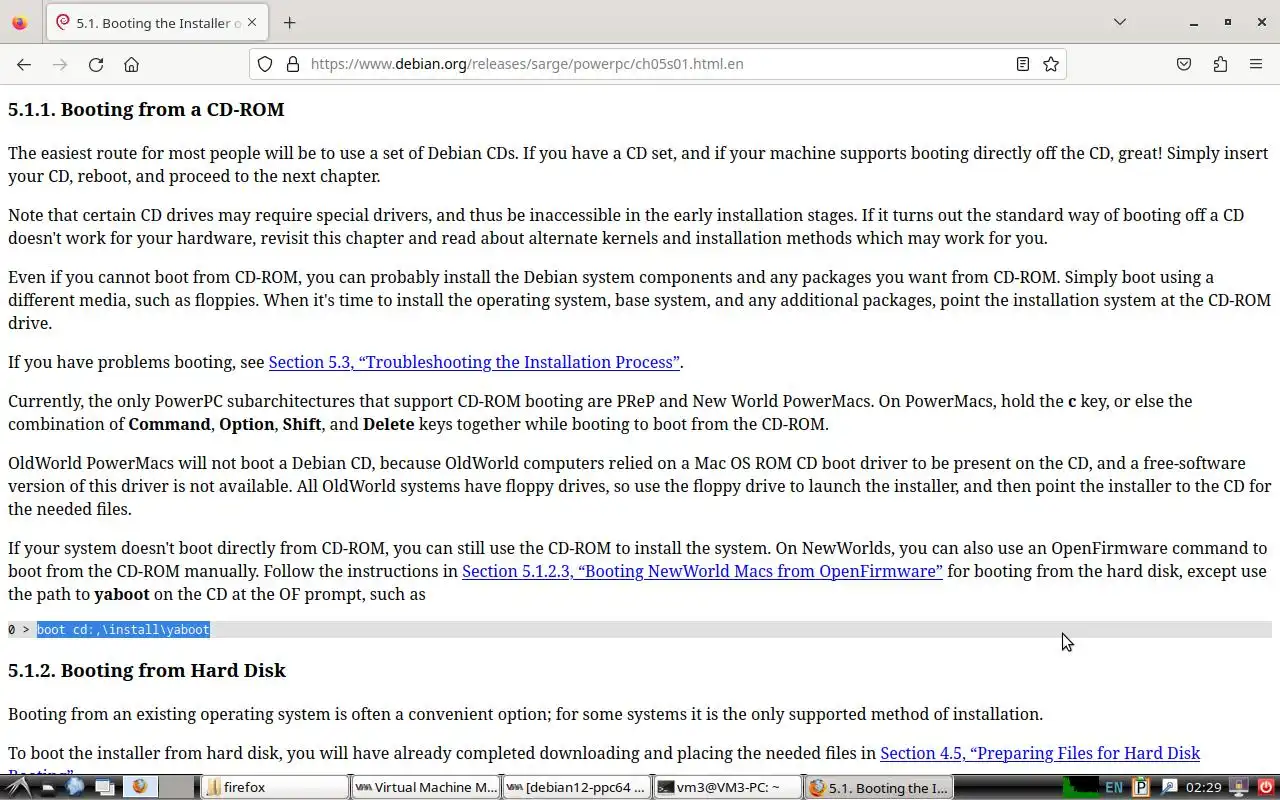Click the show desktop panel icon

coord(104,787)
